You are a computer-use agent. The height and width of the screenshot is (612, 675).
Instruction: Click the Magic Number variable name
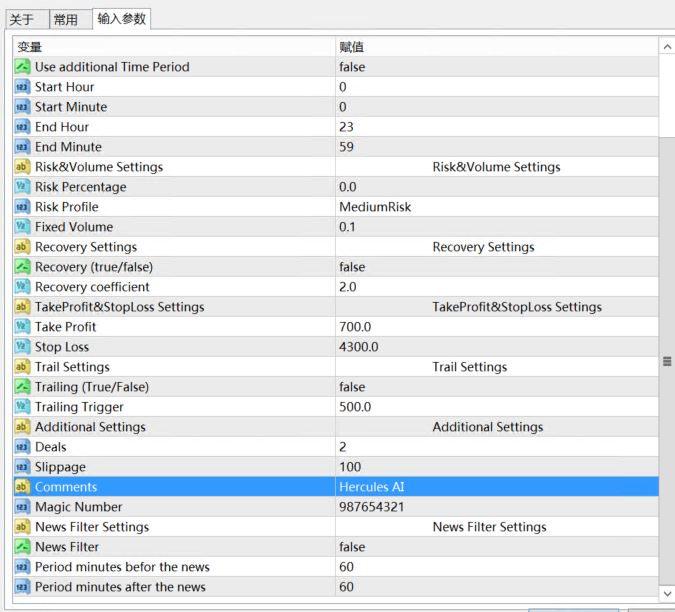coord(79,507)
